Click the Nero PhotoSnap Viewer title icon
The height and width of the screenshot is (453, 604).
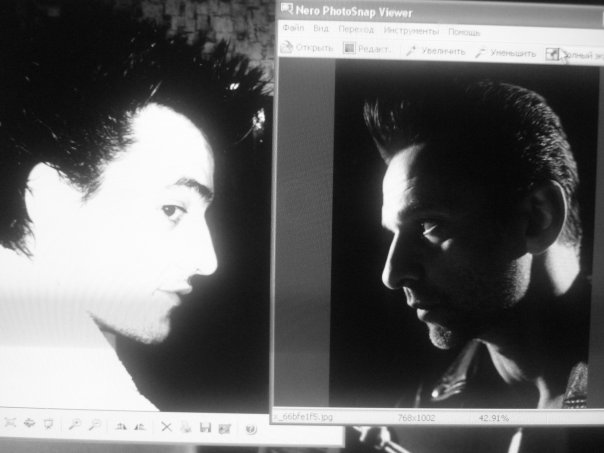tap(287, 8)
